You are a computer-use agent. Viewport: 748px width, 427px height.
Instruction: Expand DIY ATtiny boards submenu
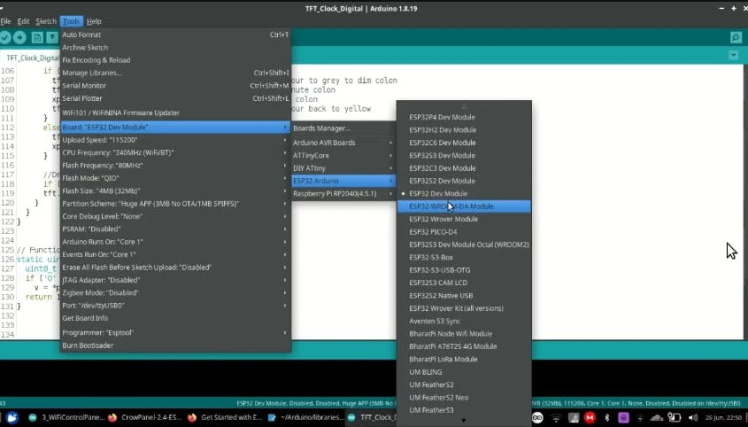[x=343, y=168]
